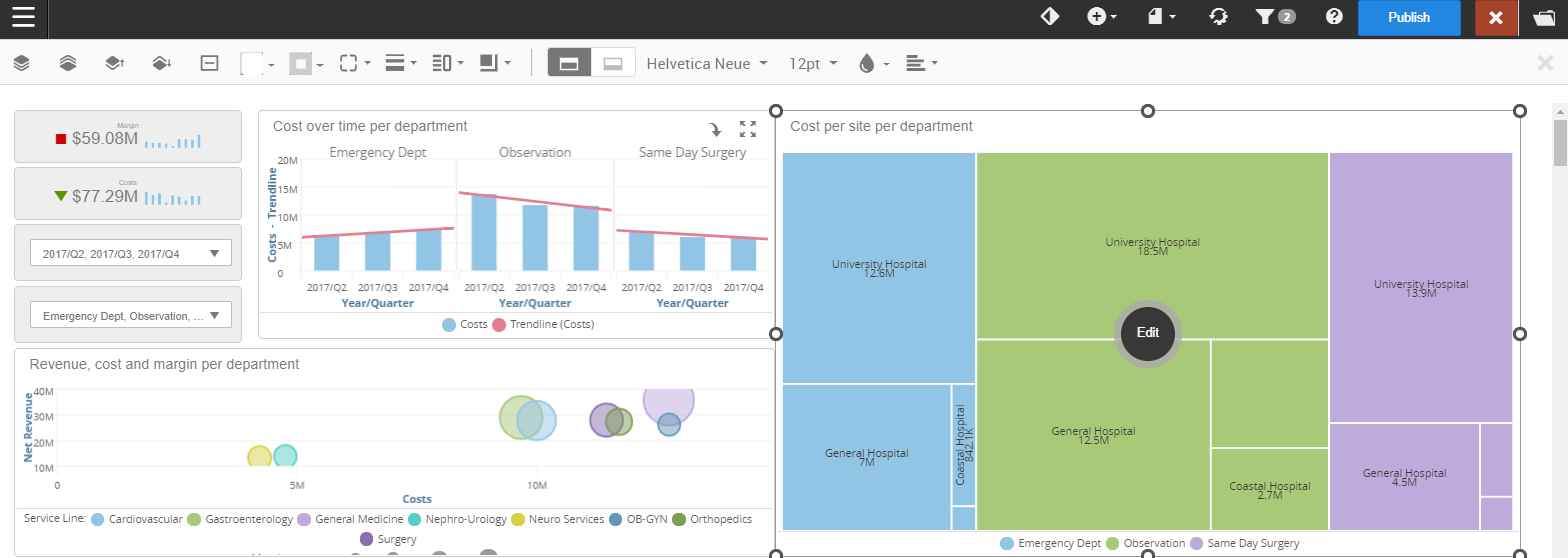Expand the Helvetica Neue font dropdown
Image resolution: width=1568 pixels, height=558 pixels.
coord(707,63)
